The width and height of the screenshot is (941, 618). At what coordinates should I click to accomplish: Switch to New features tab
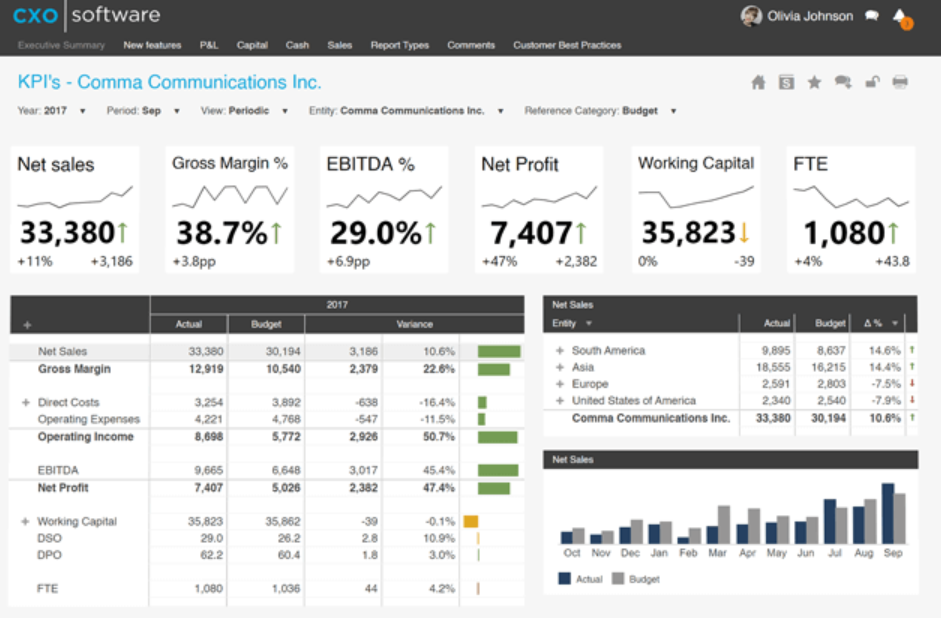152,45
